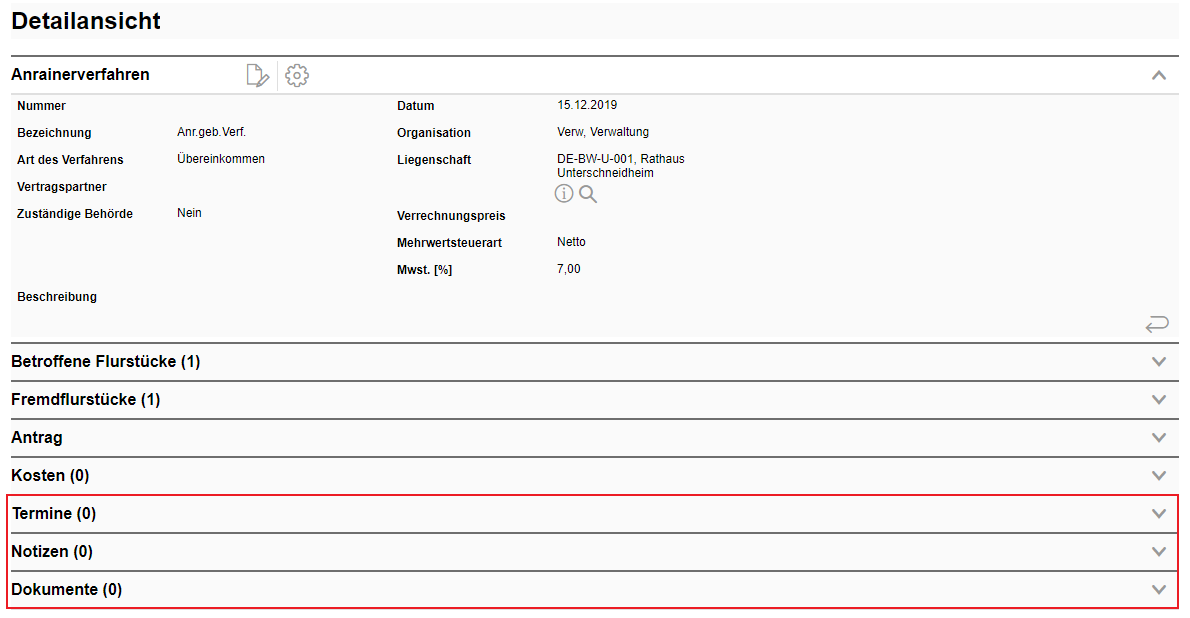The height and width of the screenshot is (618, 1190).
Task: Click the Organisation value Verw, Verwaltung
Action: click(603, 132)
